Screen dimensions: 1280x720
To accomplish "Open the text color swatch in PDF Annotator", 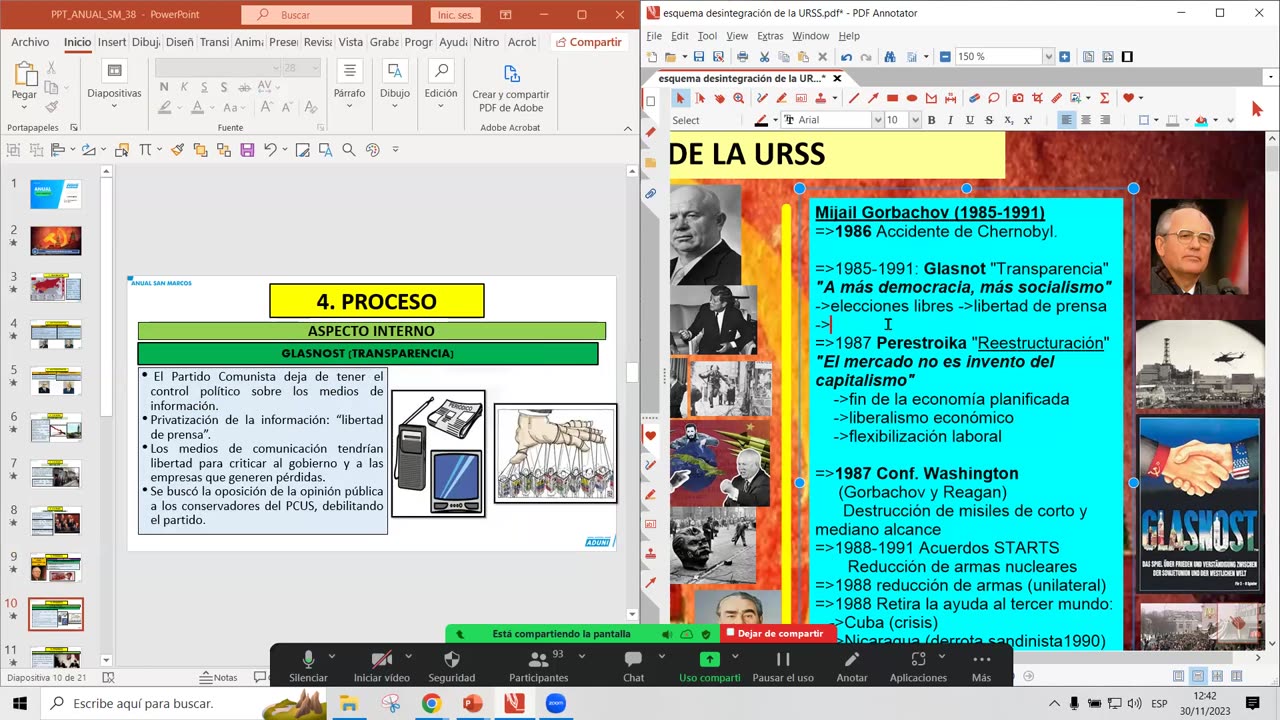I will coord(760,120).
